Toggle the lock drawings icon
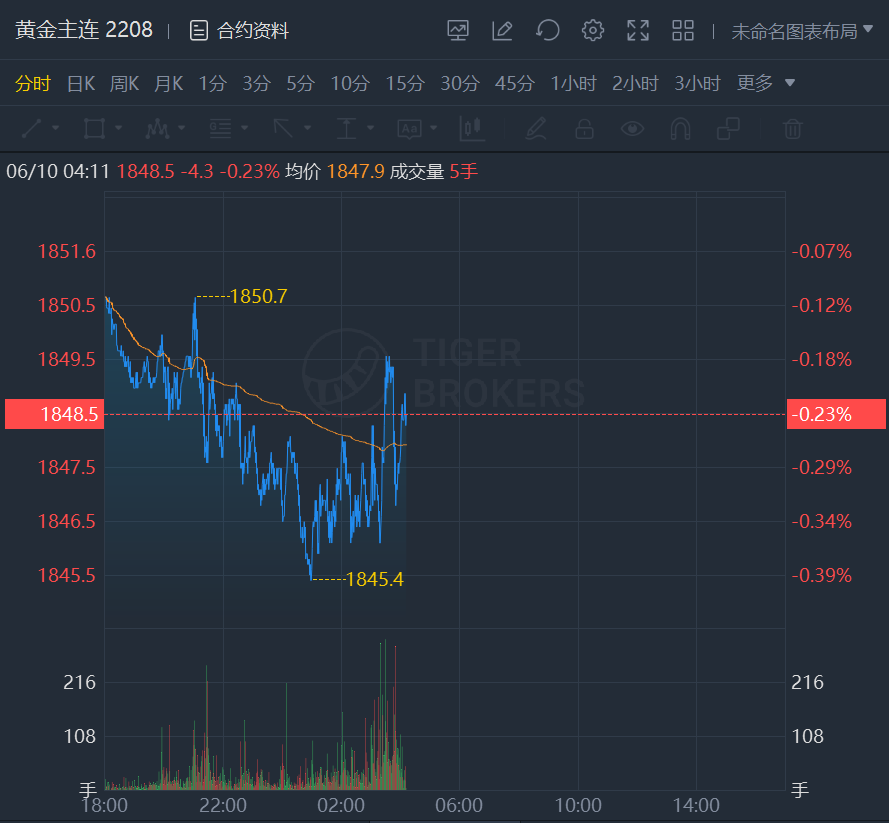The height and width of the screenshot is (823, 889). pos(584,129)
